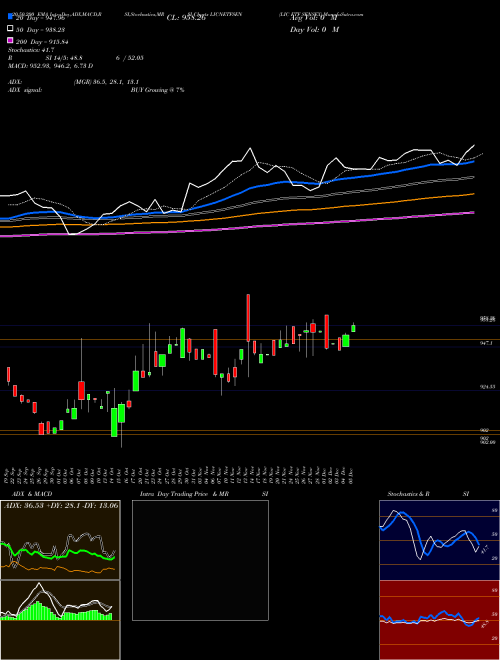Screen dimensions: 500x660
Task: Click the 'Intra Day Trading Price & MR' title
Action: (x=184, y=494)
